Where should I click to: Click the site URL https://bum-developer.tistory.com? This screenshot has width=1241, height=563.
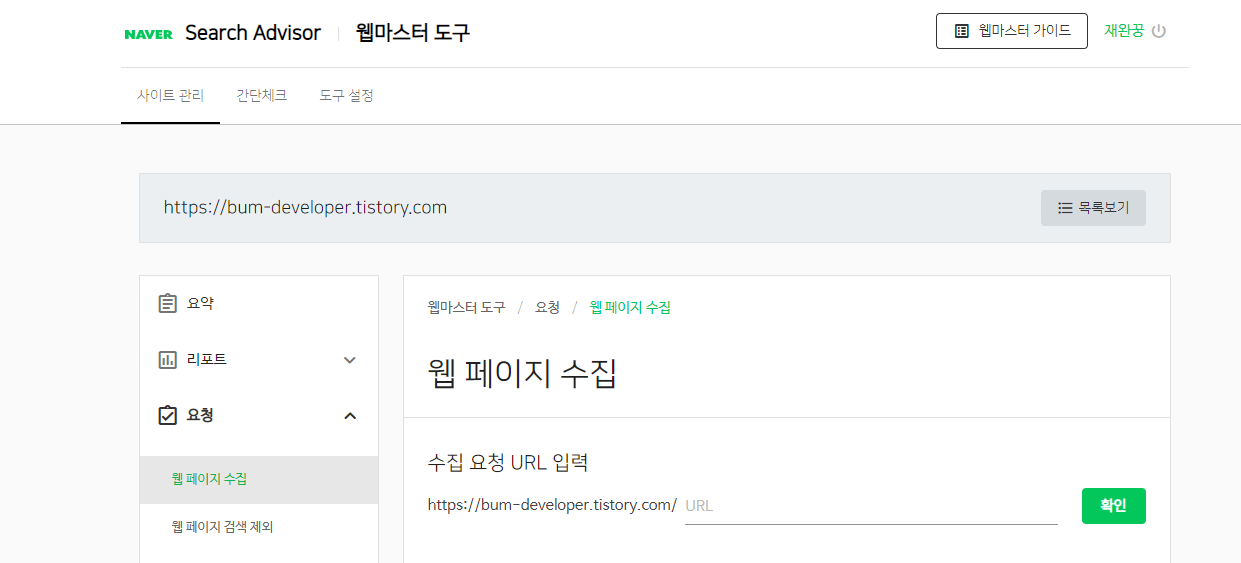[x=305, y=208]
